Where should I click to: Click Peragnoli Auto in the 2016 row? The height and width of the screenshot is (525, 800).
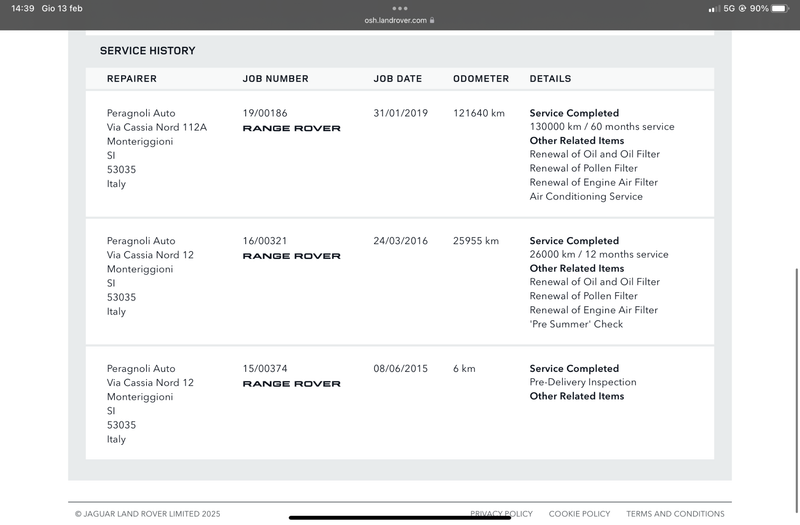point(141,241)
